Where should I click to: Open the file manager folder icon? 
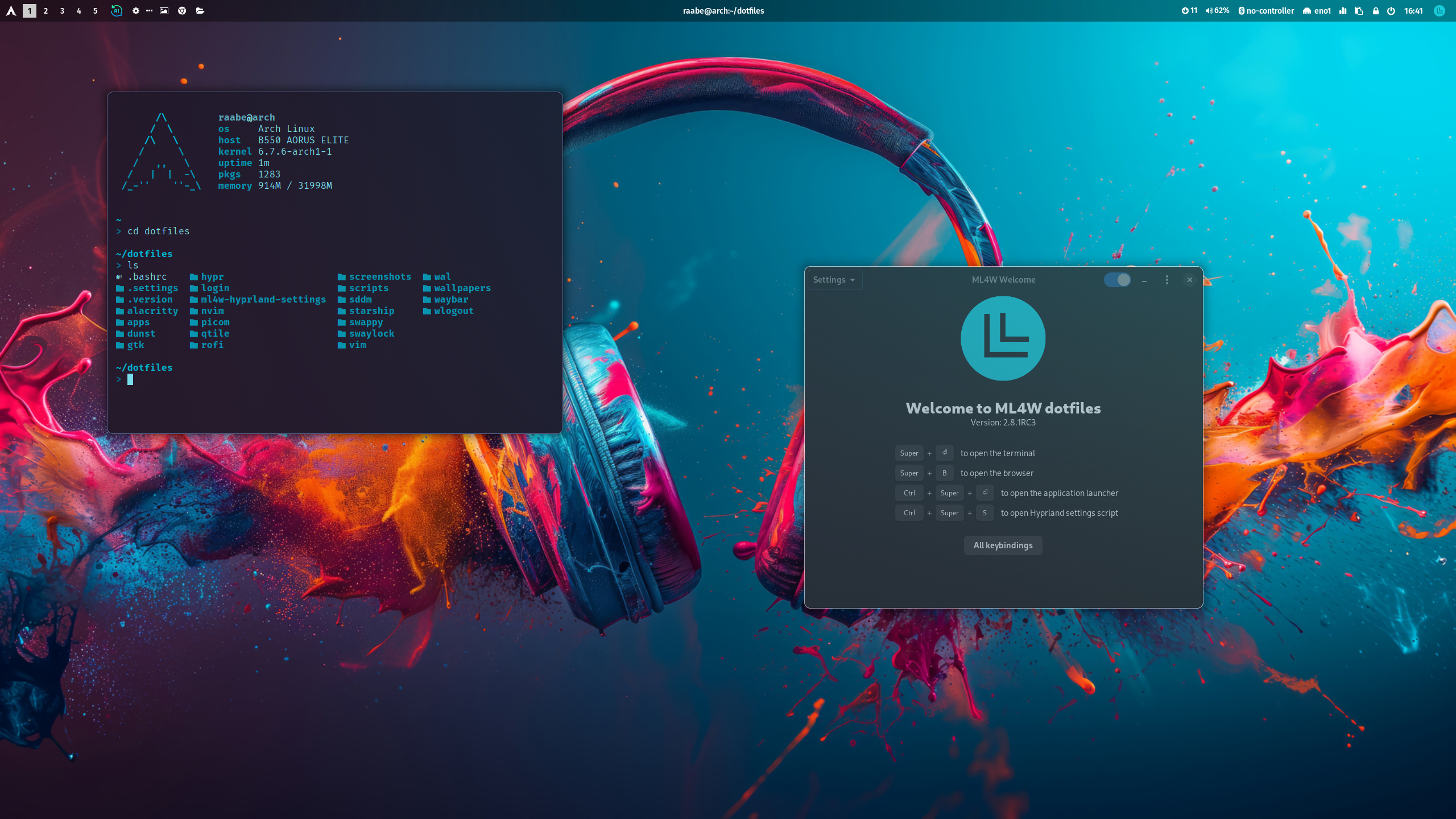(200, 11)
